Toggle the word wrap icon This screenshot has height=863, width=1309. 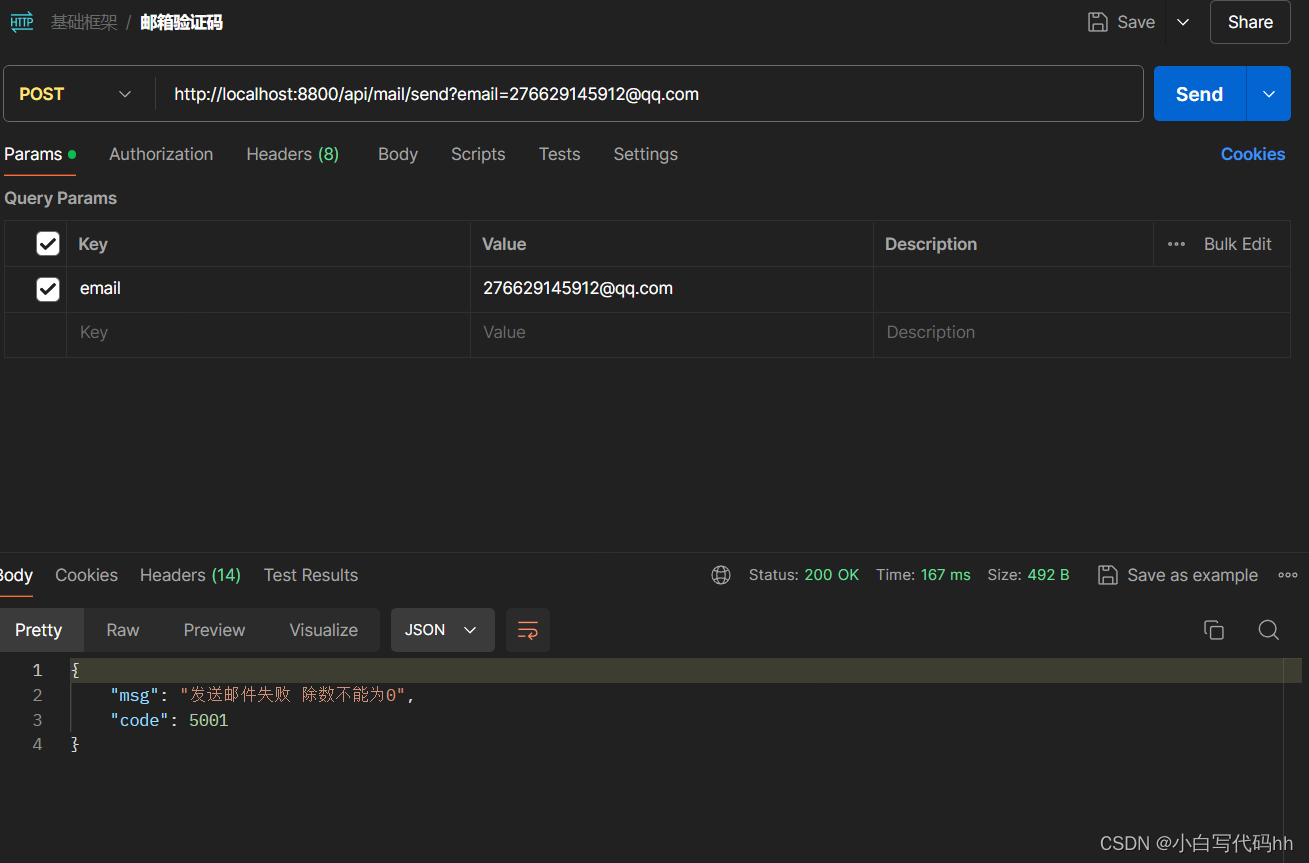tap(528, 630)
